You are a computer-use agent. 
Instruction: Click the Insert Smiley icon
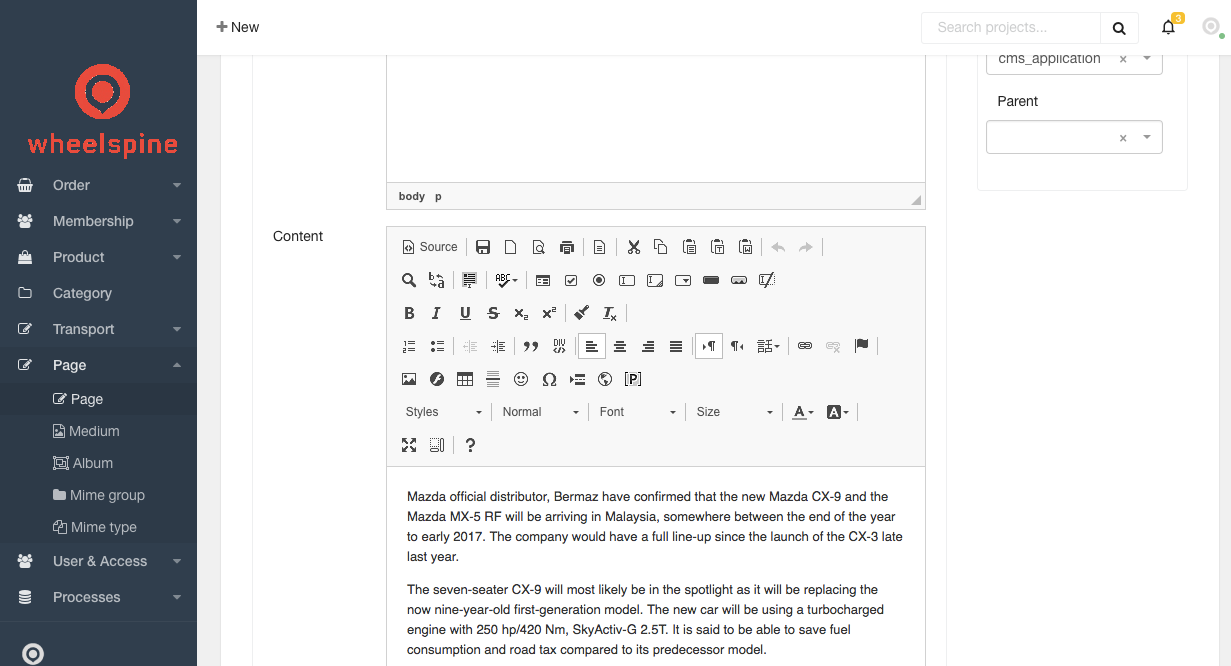[x=521, y=379]
